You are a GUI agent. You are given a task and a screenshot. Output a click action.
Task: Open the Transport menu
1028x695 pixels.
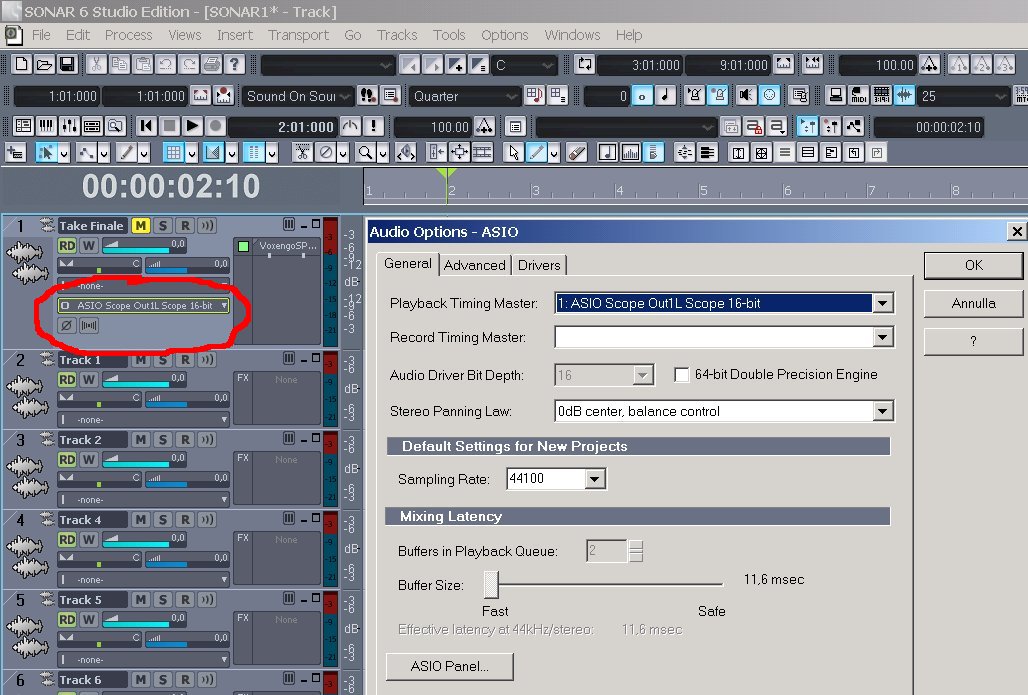click(298, 35)
